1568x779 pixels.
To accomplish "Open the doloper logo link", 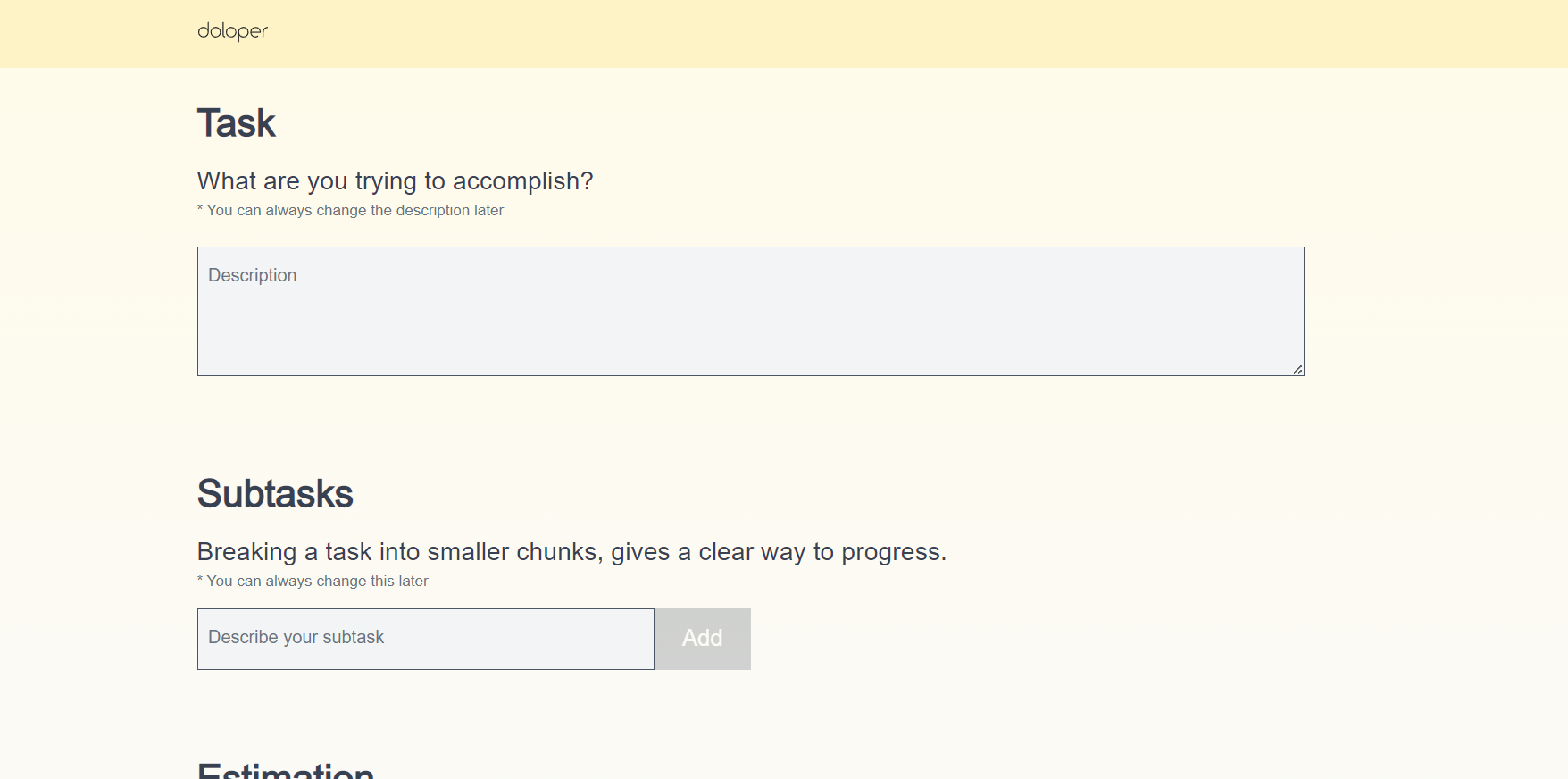I will (232, 31).
